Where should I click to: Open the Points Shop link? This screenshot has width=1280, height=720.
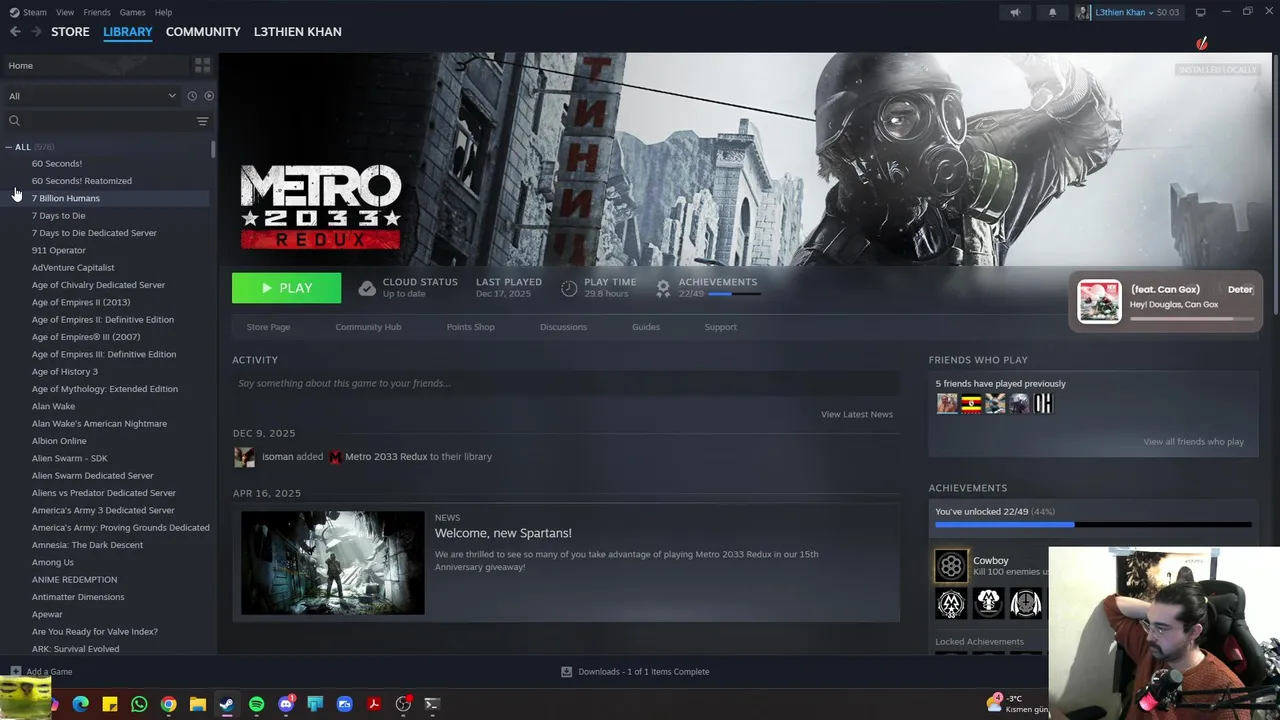pos(470,327)
